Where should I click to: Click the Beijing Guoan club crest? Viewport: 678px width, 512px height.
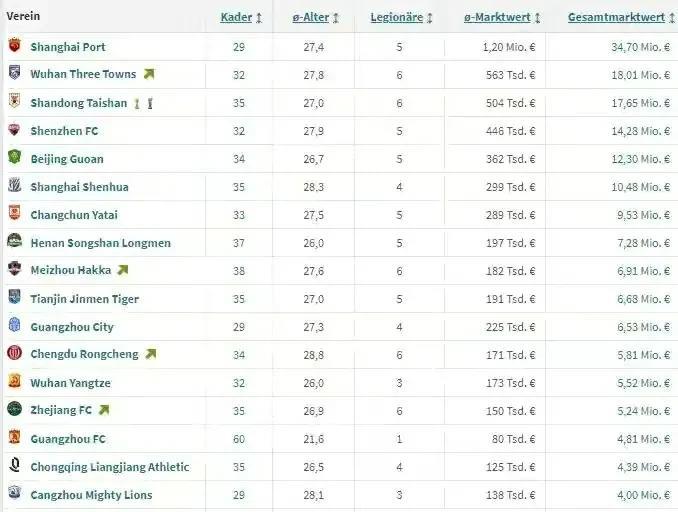point(14,157)
